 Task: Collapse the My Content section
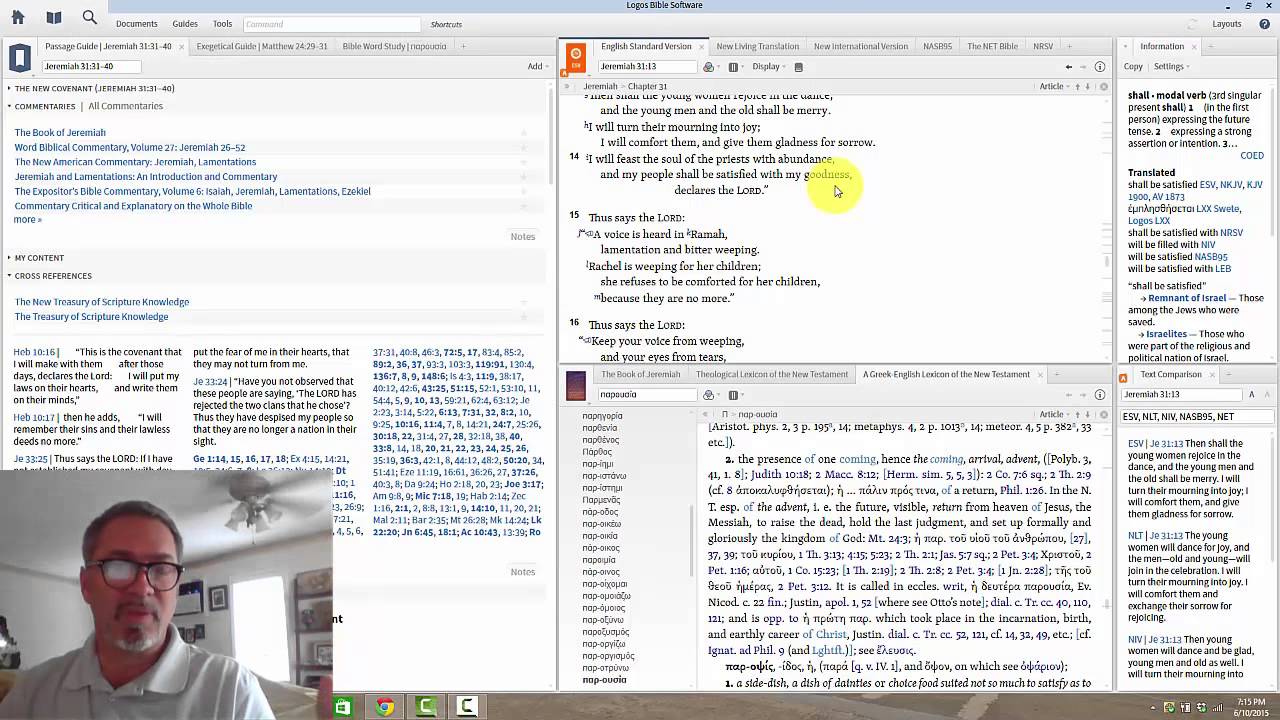(x=9, y=258)
